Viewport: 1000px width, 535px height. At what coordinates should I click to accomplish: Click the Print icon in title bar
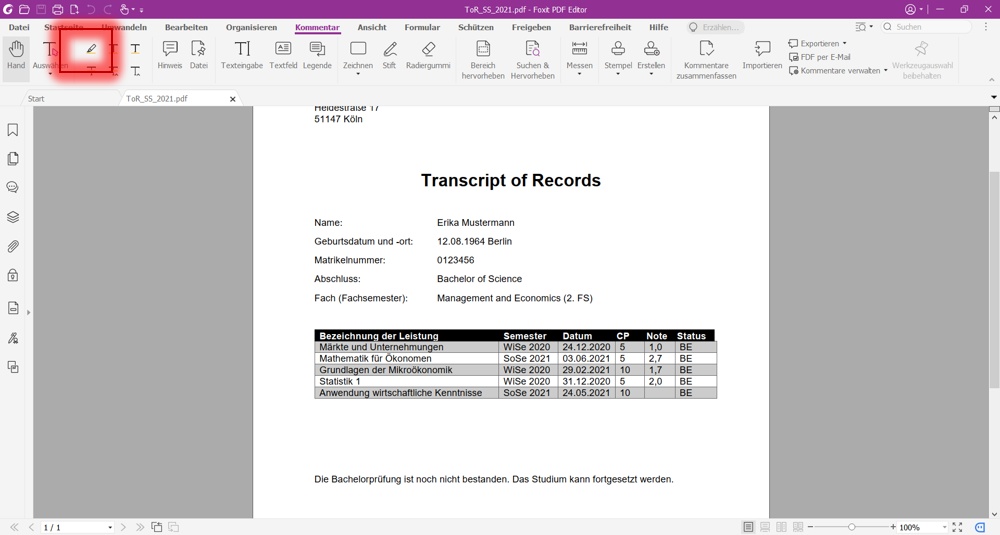tap(57, 10)
